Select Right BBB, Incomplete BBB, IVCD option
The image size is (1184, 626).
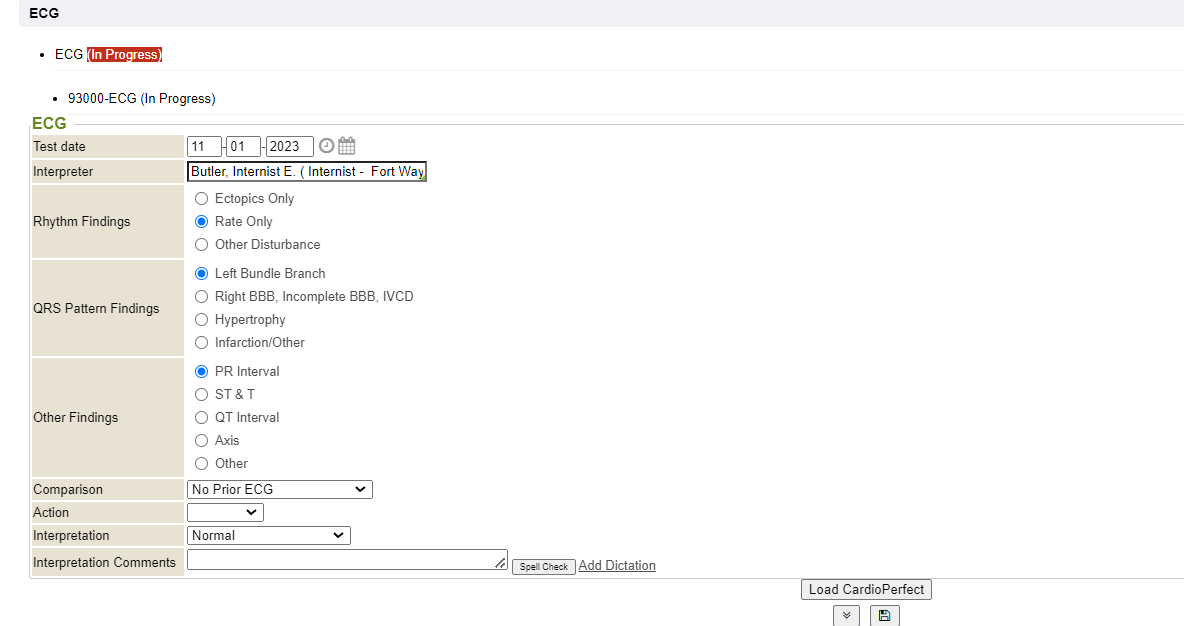(x=202, y=297)
